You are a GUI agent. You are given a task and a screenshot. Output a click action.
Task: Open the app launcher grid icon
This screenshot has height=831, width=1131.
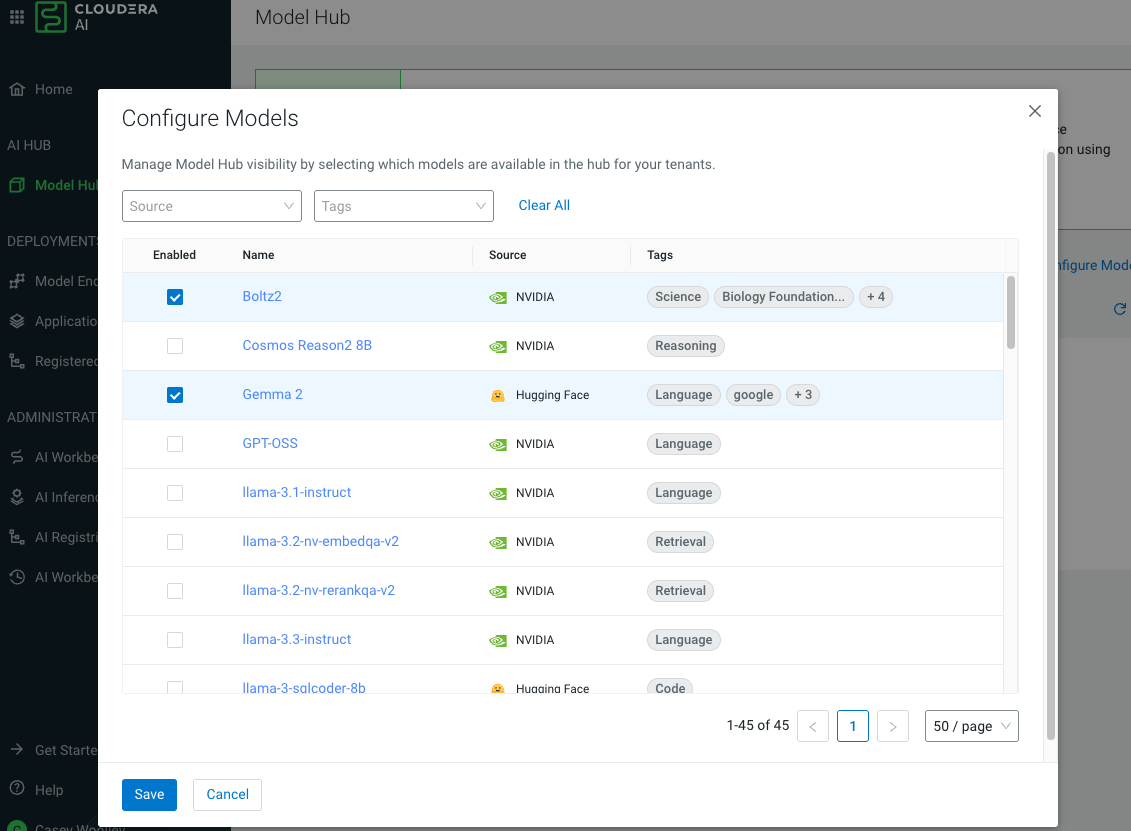pos(17,17)
